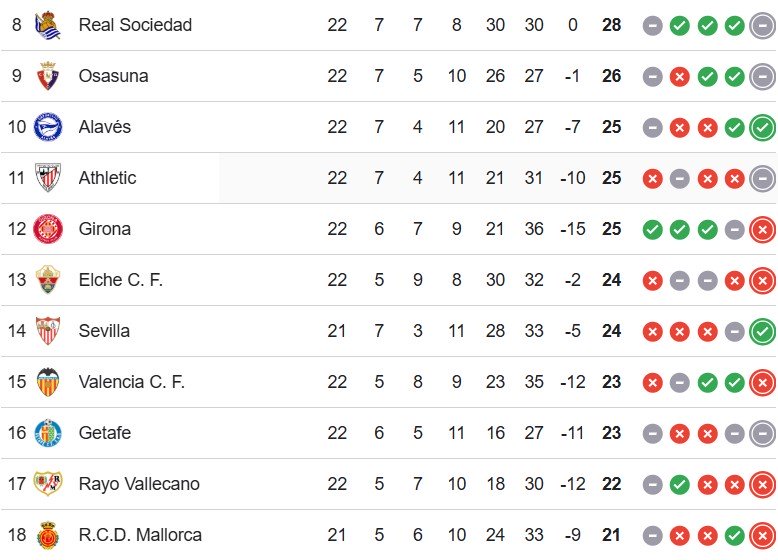Click the Elche C. F. crest
778x560 pixels.
[47, 280]
